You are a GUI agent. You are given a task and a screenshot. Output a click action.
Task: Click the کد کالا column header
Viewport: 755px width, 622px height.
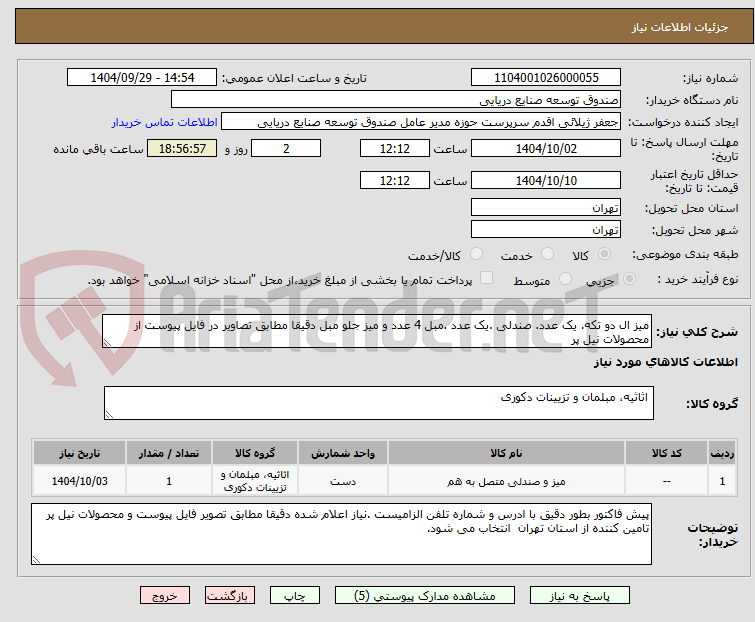point(666,453)
